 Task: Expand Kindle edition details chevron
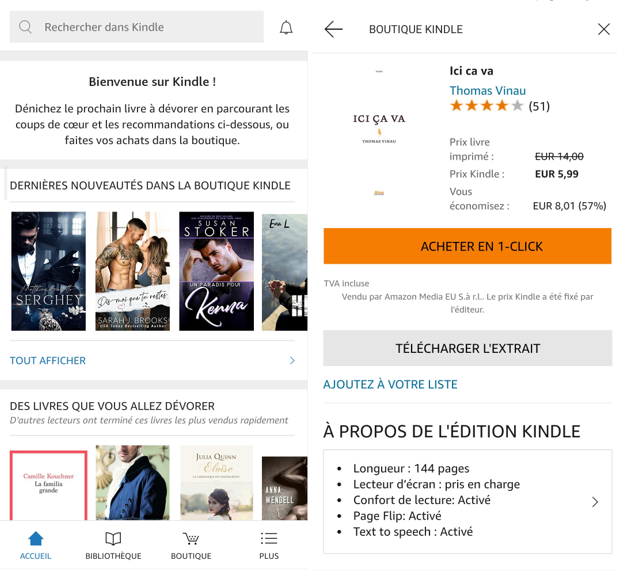[x=595, y=502]
